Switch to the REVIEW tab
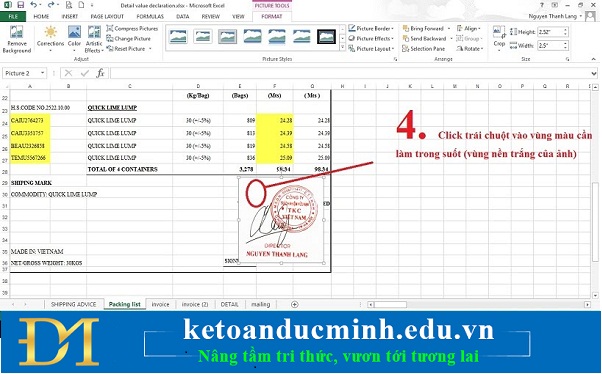Screen dimensions: 602x374 [210, 17]
